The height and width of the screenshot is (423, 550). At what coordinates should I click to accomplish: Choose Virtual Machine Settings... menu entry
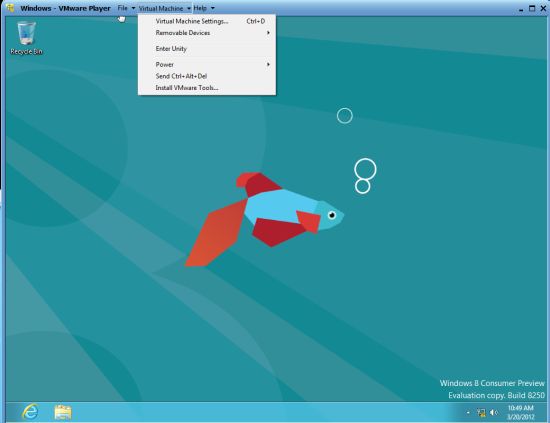(207, 21)
